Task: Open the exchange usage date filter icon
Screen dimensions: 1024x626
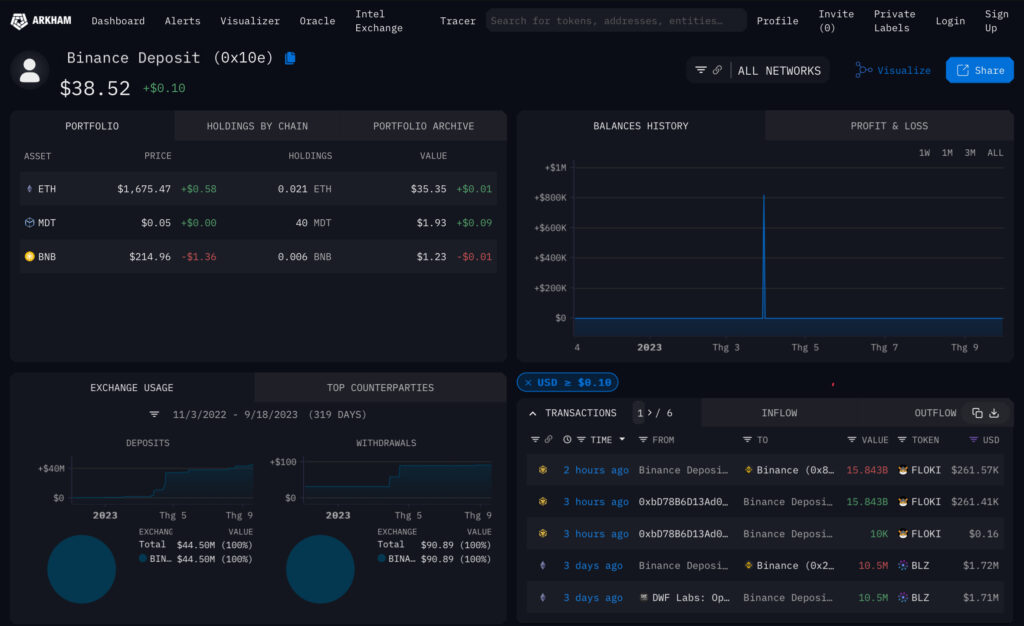Action: click(x=154, y=415)
